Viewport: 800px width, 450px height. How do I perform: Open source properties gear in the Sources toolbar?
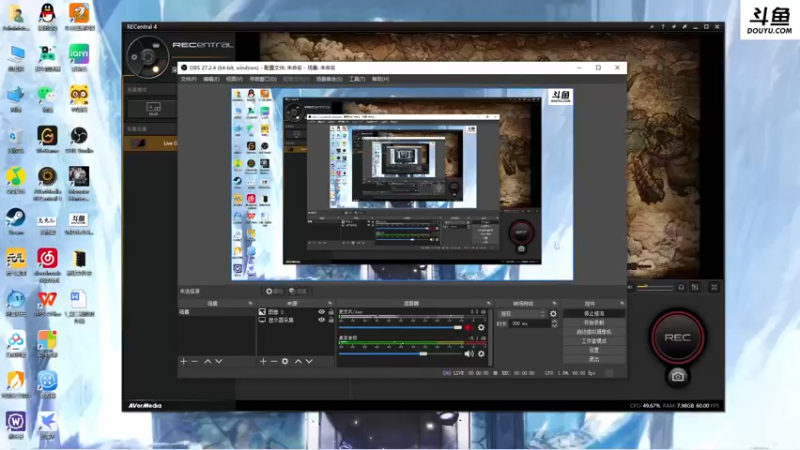(285, 361)
